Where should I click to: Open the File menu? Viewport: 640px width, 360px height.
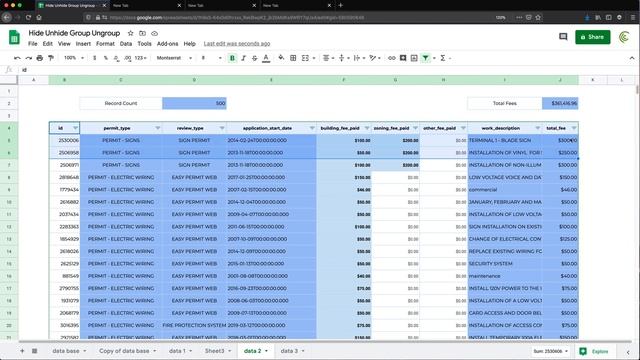coord(33,44)
